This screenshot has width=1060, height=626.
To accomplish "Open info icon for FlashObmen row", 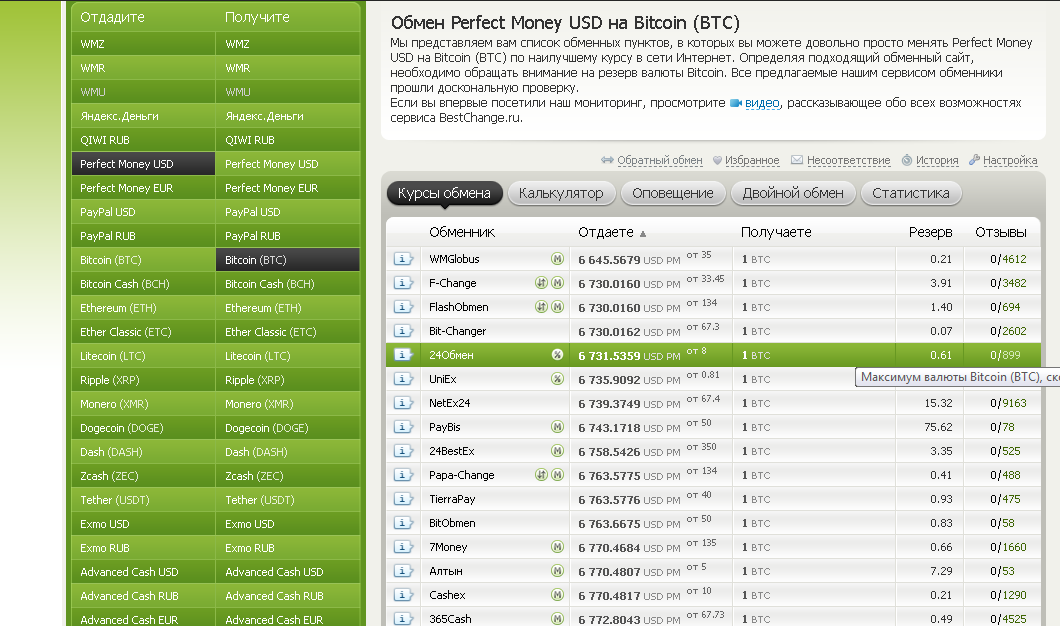I will tap(403, 307).
